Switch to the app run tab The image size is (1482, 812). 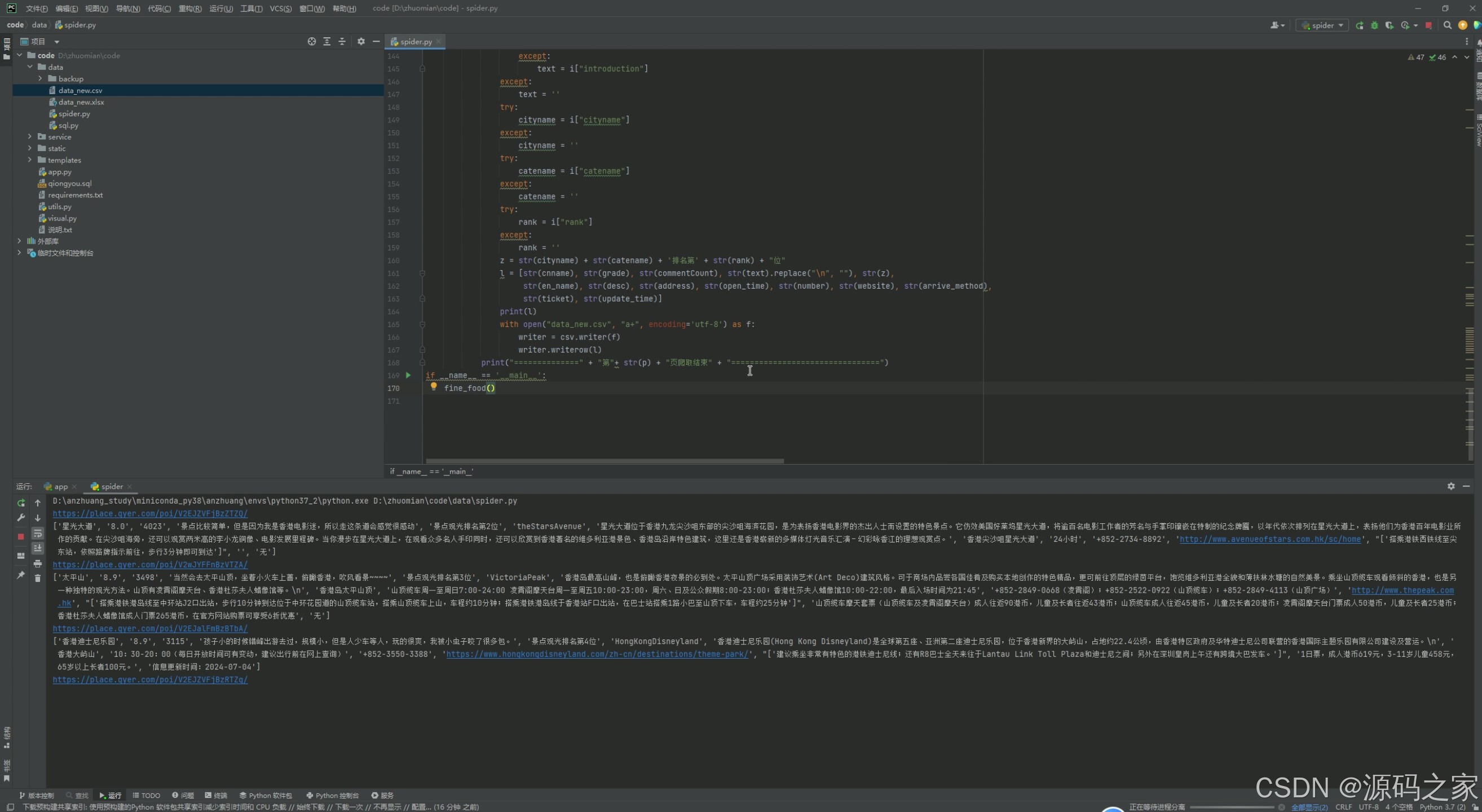60,487
